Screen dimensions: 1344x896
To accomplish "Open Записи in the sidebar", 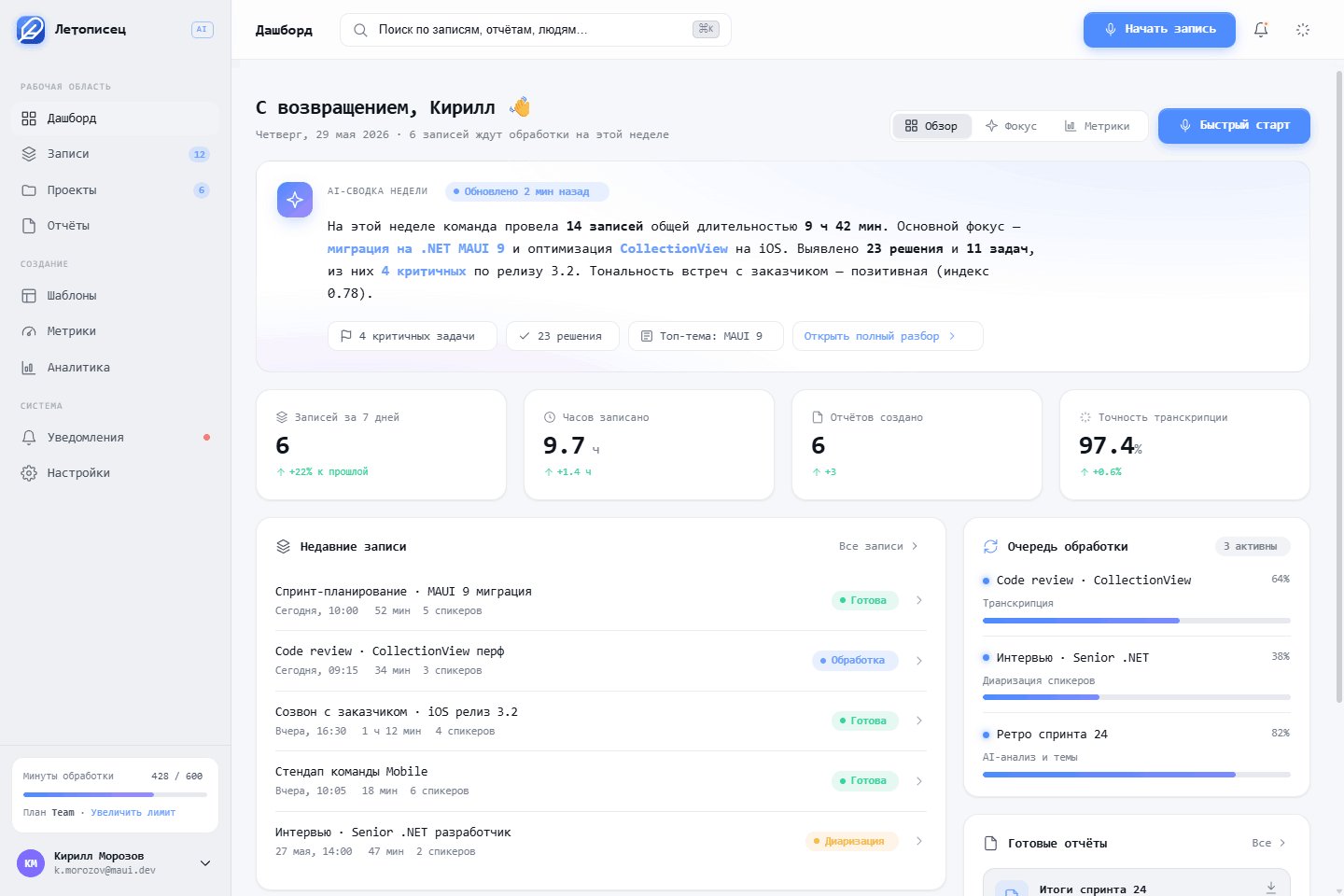I will (x=116, y=154).
